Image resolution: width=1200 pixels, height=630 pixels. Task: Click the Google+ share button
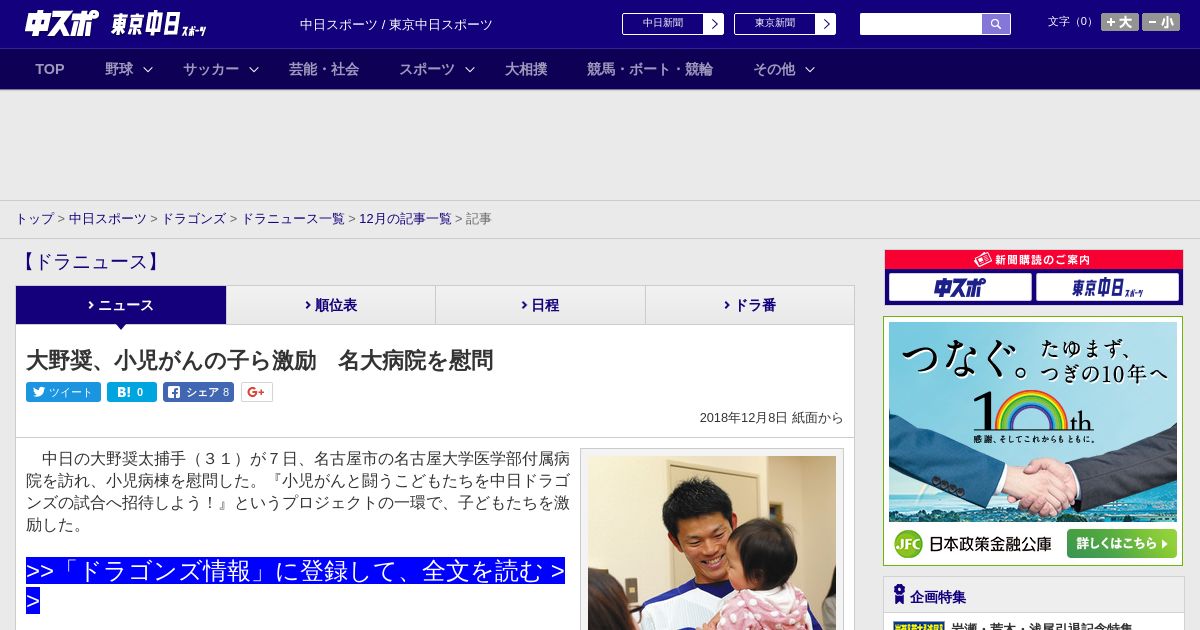click(x=257, y=392)
